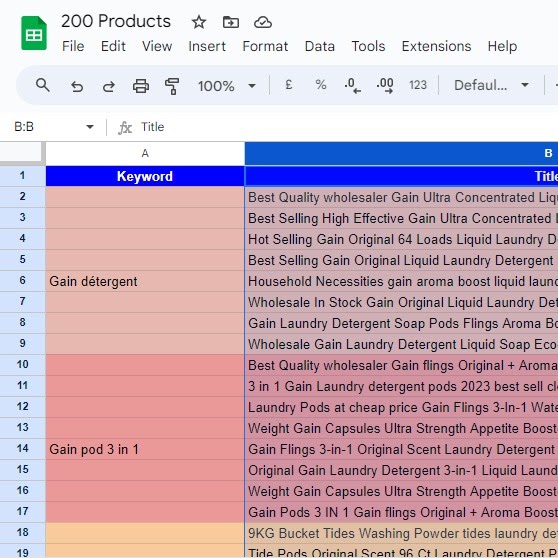558x558 pixels.
Task: Star the 200 Products document
Action: pos(199,22)
